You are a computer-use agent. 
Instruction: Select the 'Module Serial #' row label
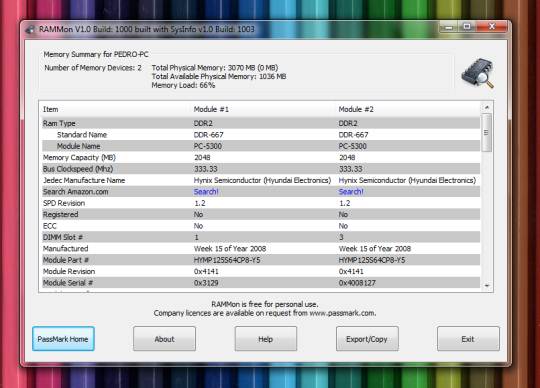(68, 283)
